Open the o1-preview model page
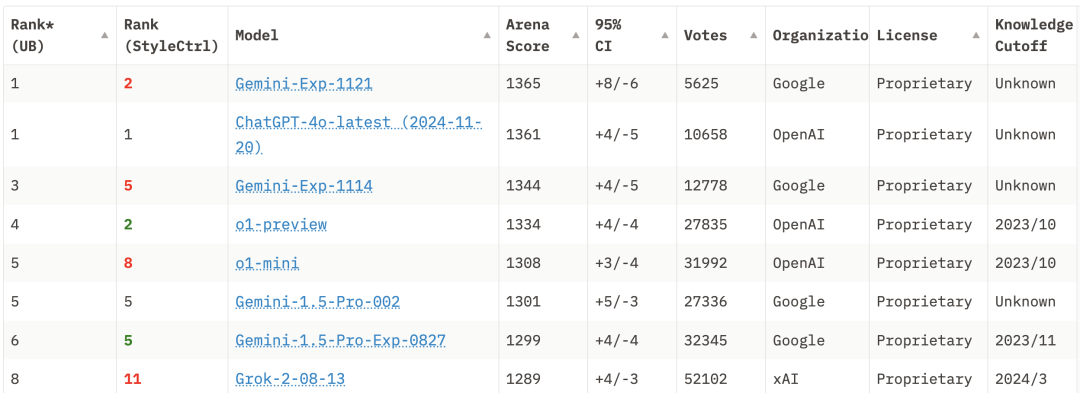The height and width of the screenshot is (393, 1080). (281, 225)
